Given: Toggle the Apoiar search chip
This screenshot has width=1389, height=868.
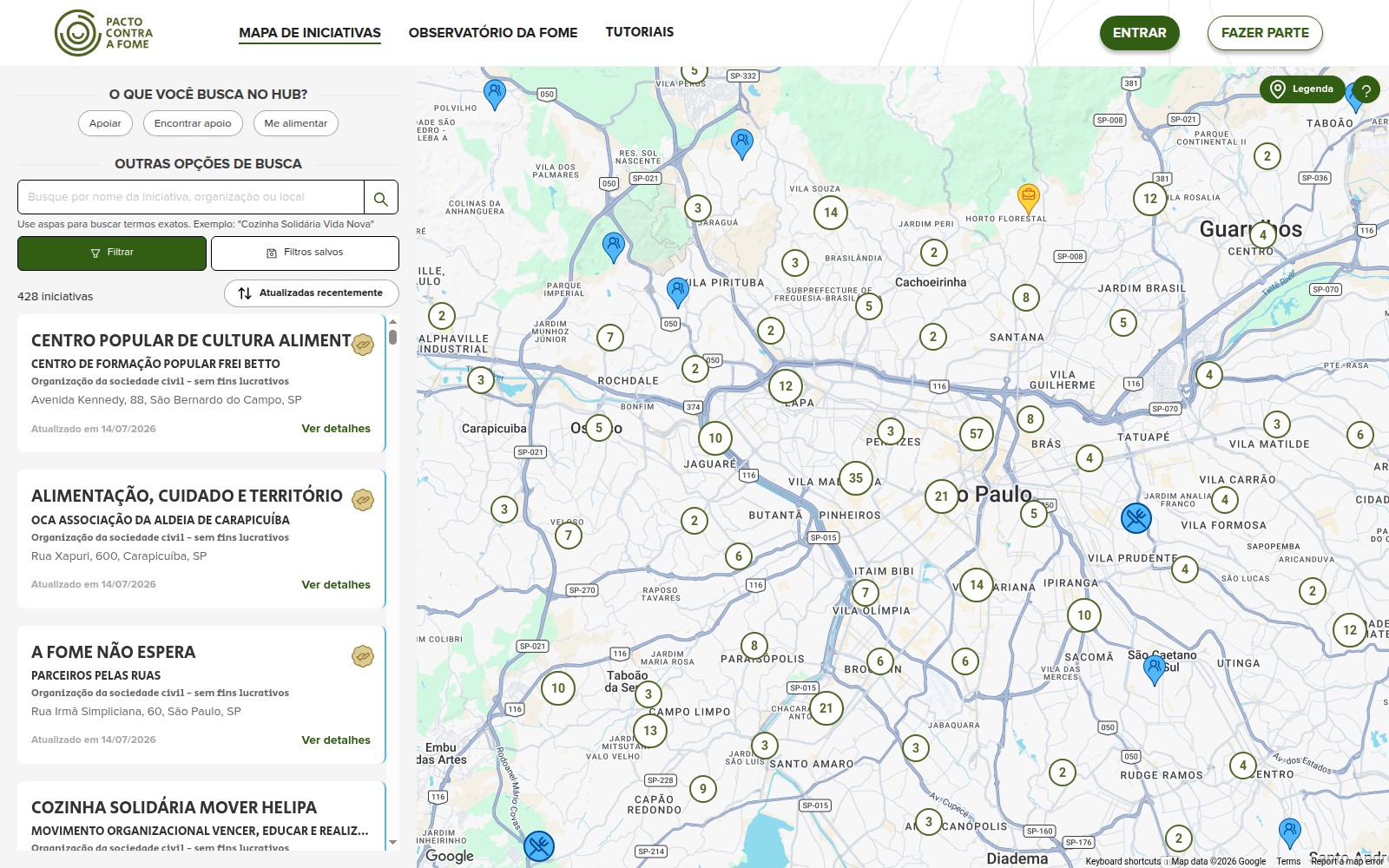Looking at the screenshot, I should click(105, 123).
